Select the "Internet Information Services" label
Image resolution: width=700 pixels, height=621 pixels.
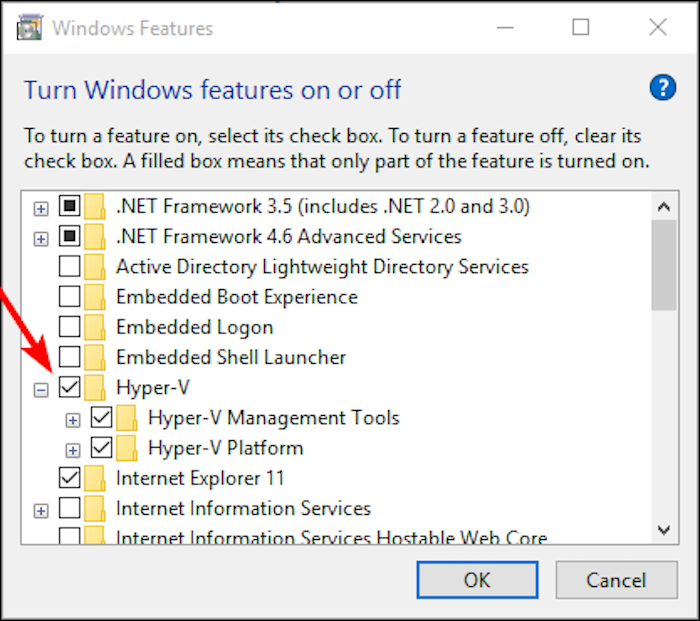(x=243, y=509)
